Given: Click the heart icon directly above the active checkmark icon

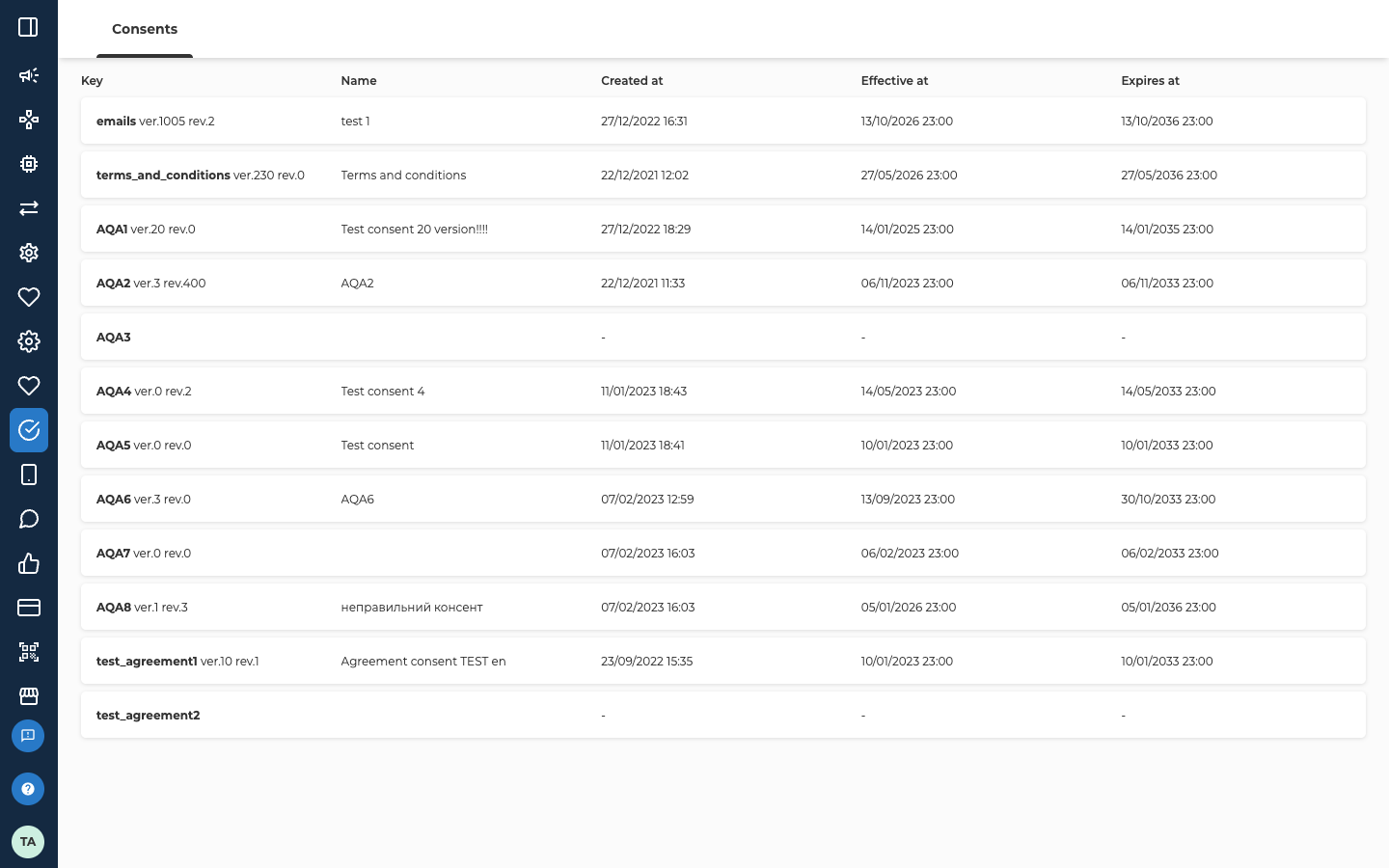Looking at the screenshot, I should (x=29, y=386).
